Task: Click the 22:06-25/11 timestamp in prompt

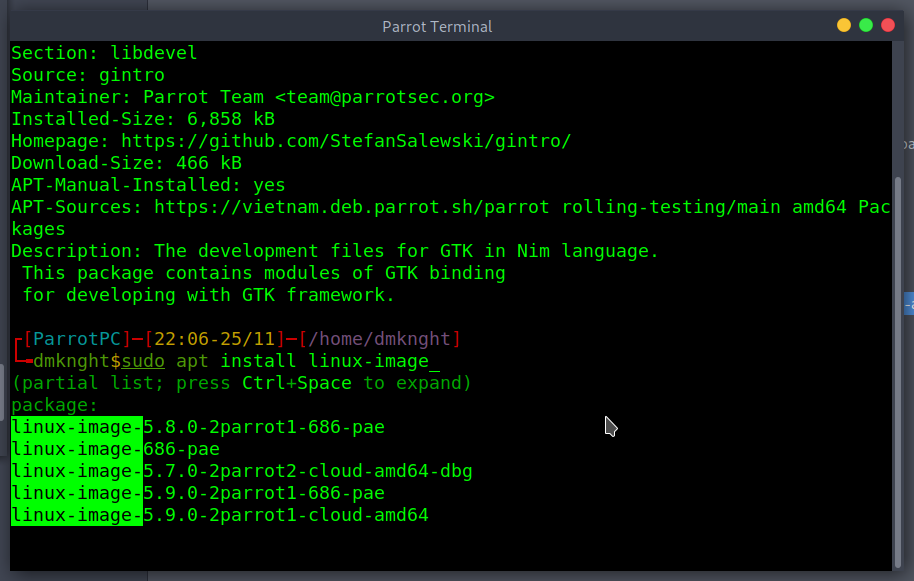Action: pos(214,339)
